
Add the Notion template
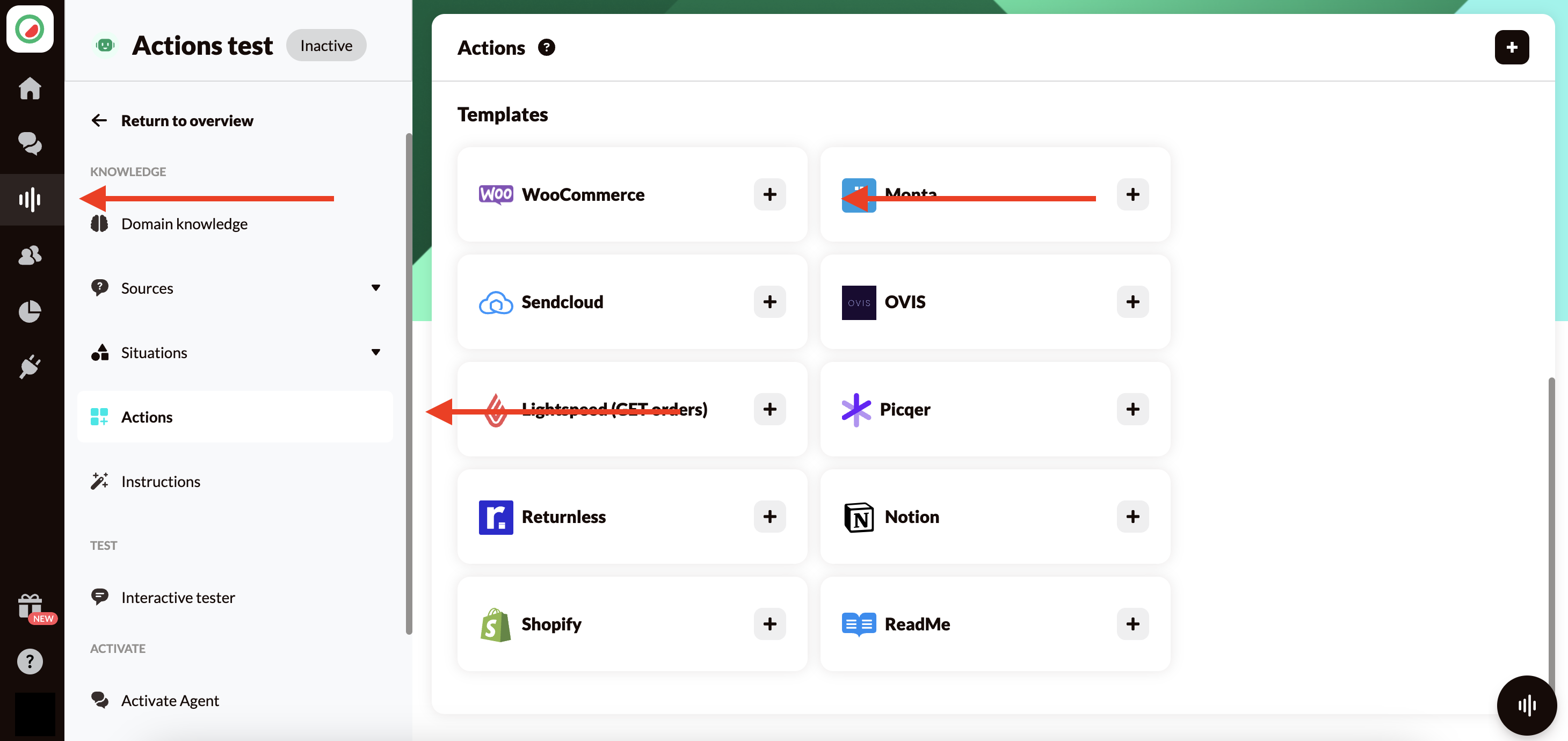[x=1132, y=517]
